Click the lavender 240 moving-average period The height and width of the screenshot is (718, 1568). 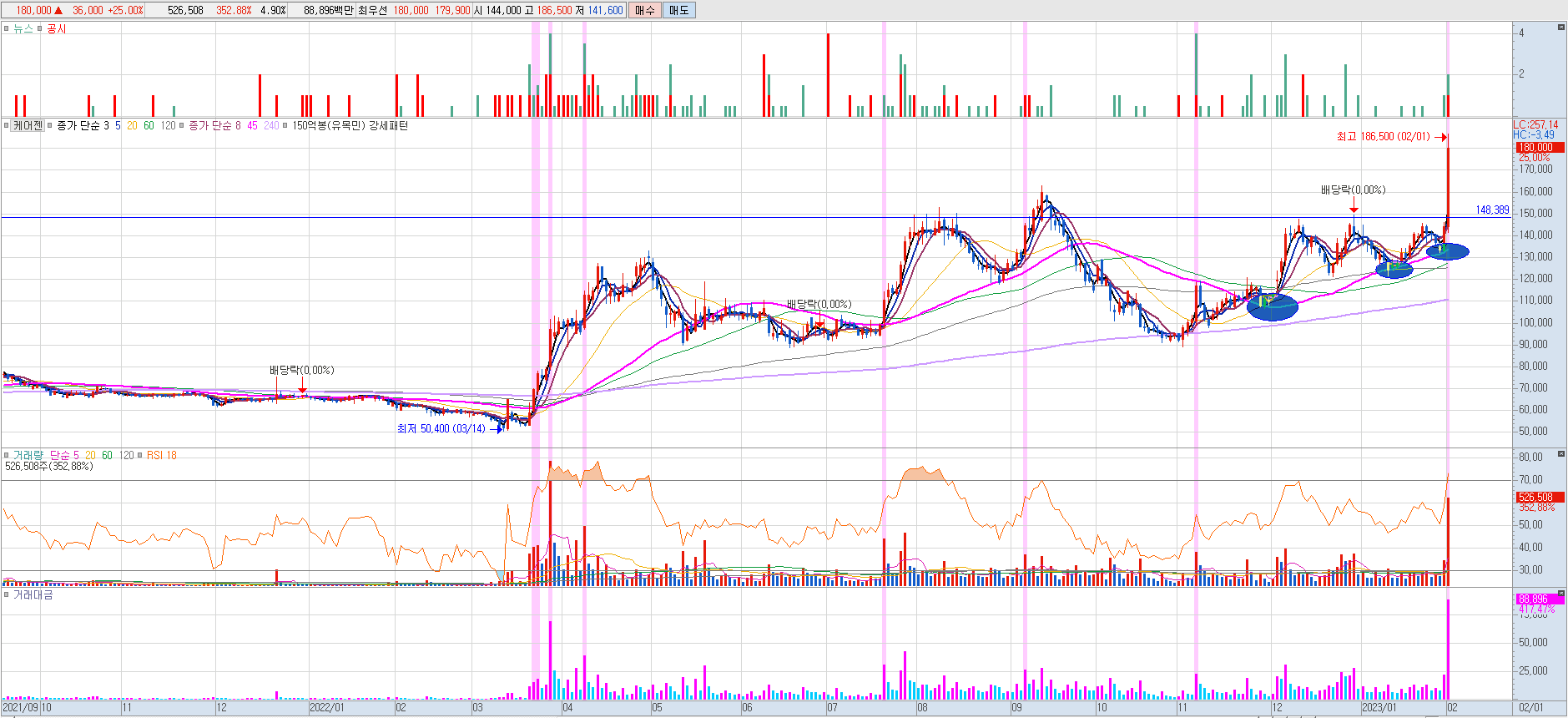point(271,125)
